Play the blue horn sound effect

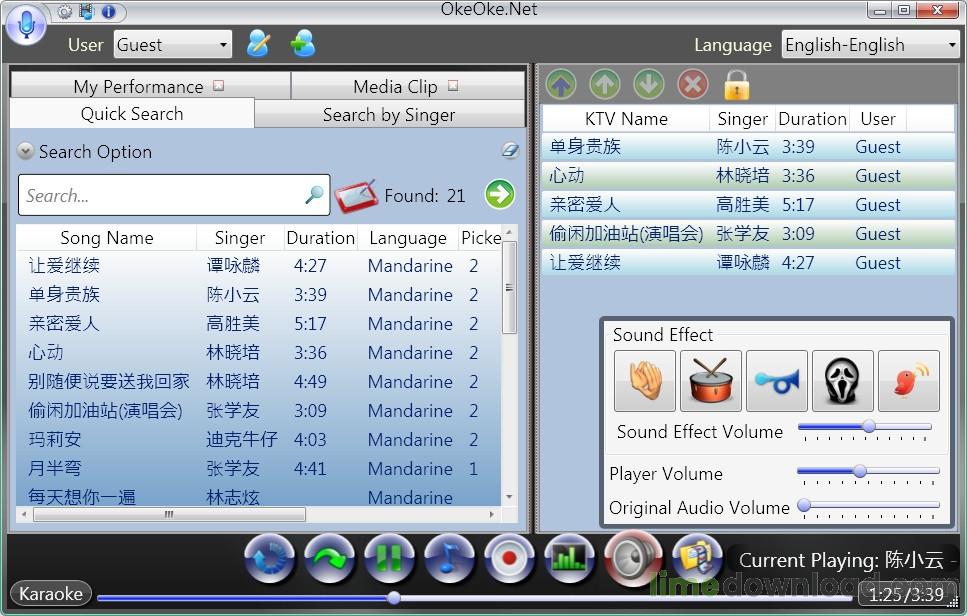pyautogui.click(x=776, y=381)
